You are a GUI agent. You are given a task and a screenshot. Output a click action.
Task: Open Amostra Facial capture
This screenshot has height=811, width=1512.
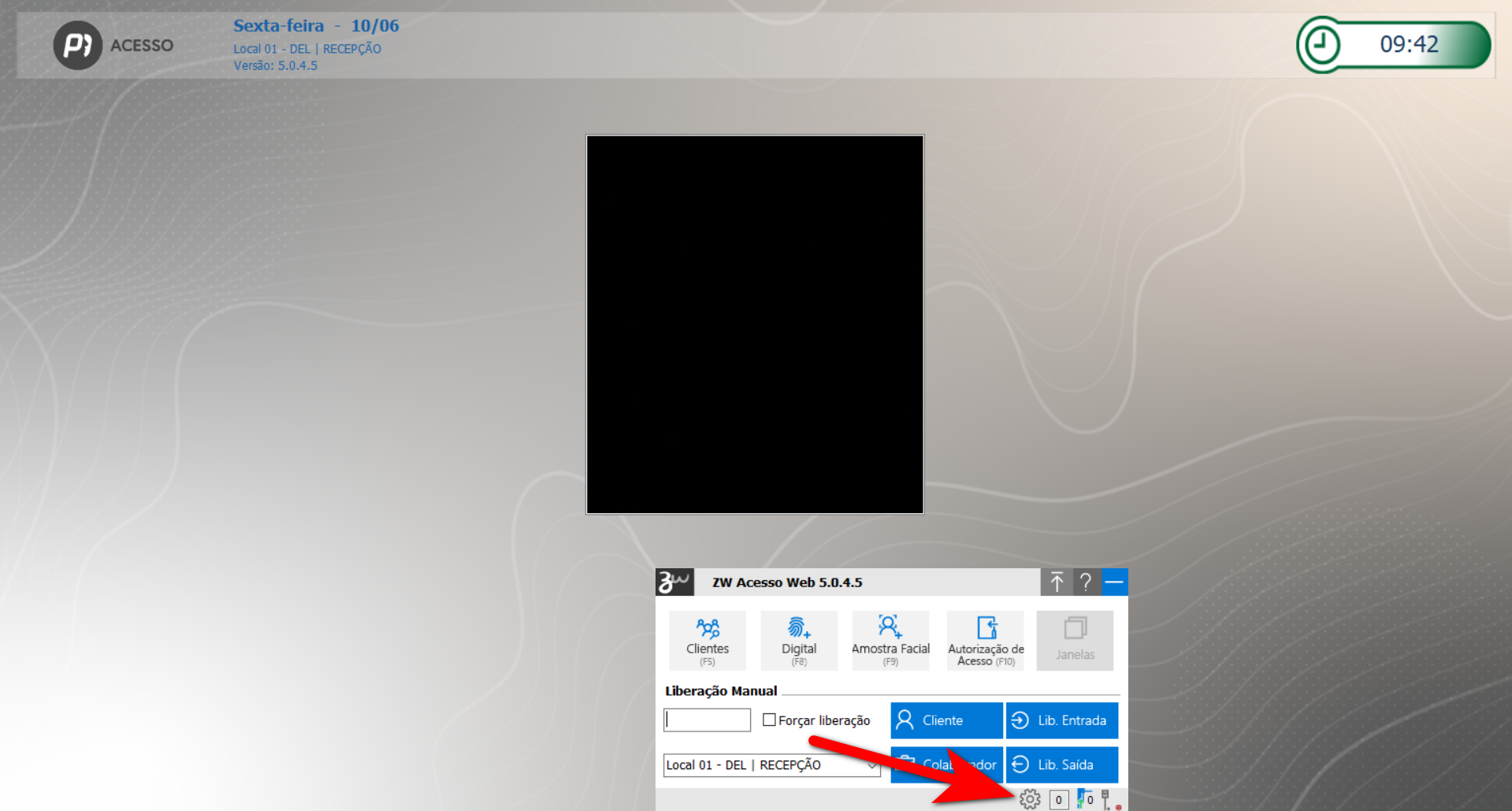890,639
